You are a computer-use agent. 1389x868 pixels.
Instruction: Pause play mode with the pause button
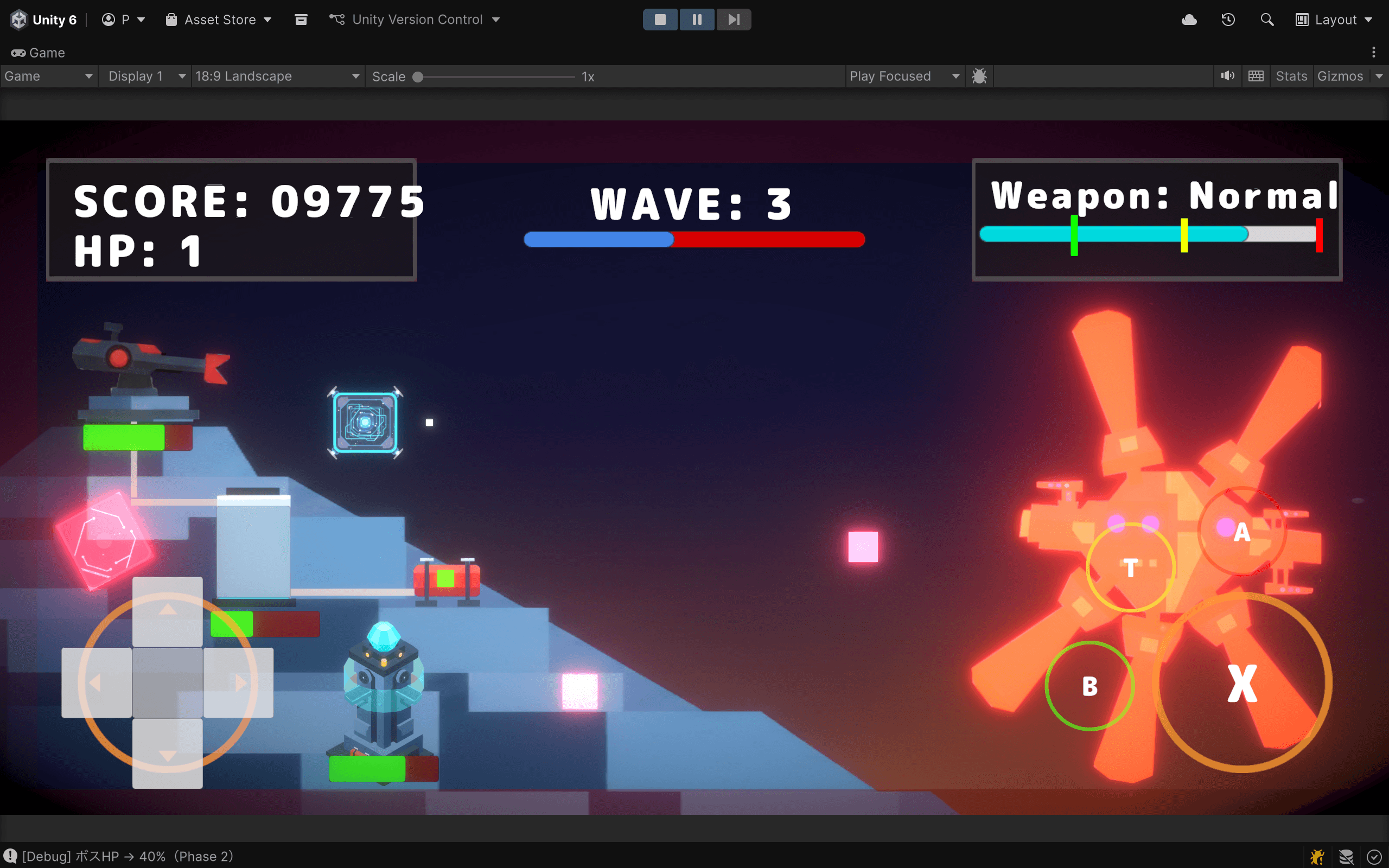tap(697, 20)
